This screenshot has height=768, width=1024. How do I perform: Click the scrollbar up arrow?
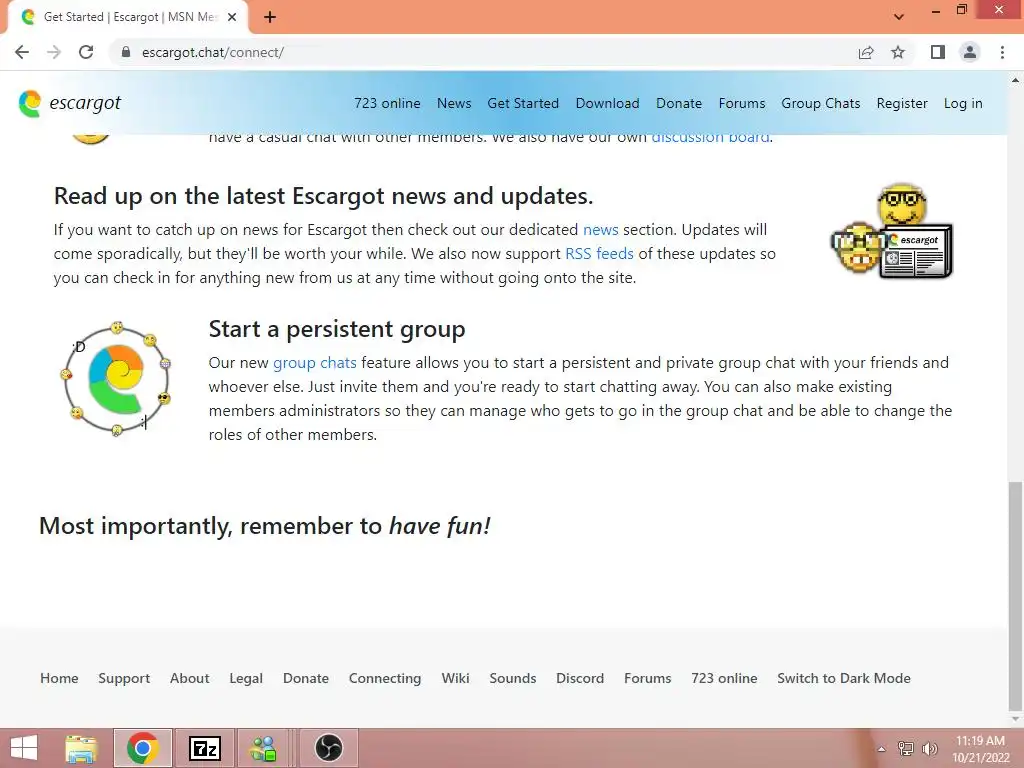(x=1015, y=80)
